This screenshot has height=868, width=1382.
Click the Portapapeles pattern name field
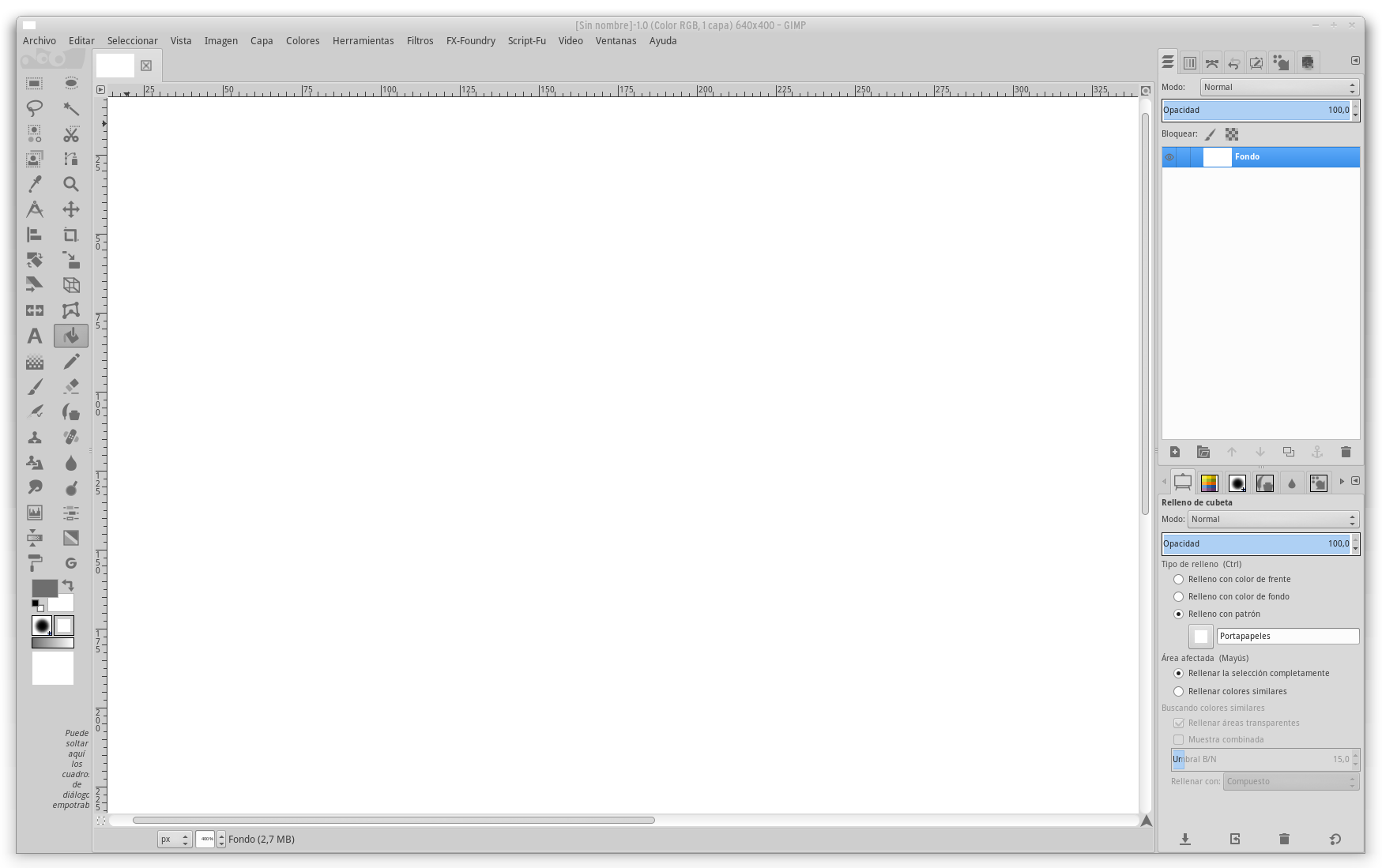click(x=1288, y=637)
